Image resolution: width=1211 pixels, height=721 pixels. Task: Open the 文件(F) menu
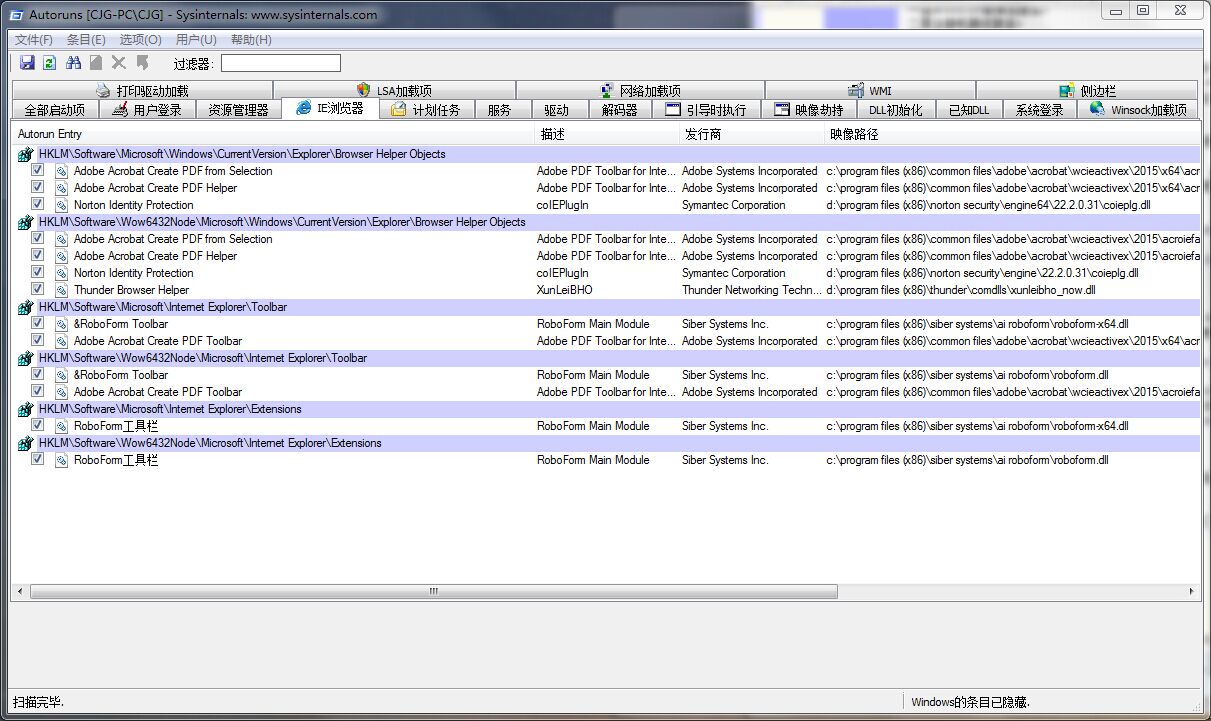pos(34,40)
